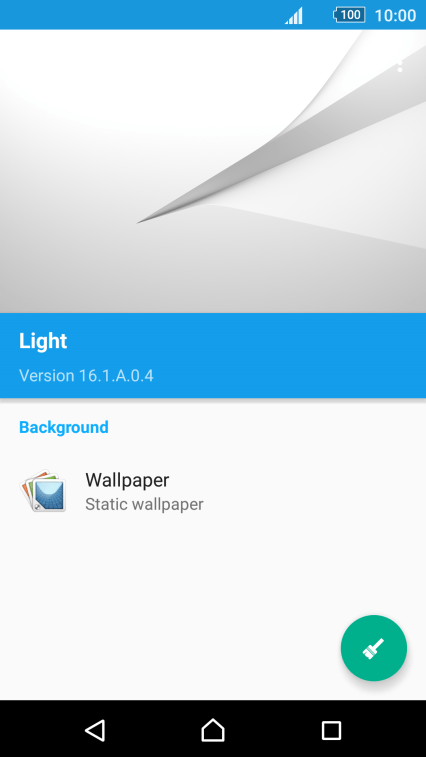View the white theme preview image
The image size is (426, 757).
[x=213, y=171]
